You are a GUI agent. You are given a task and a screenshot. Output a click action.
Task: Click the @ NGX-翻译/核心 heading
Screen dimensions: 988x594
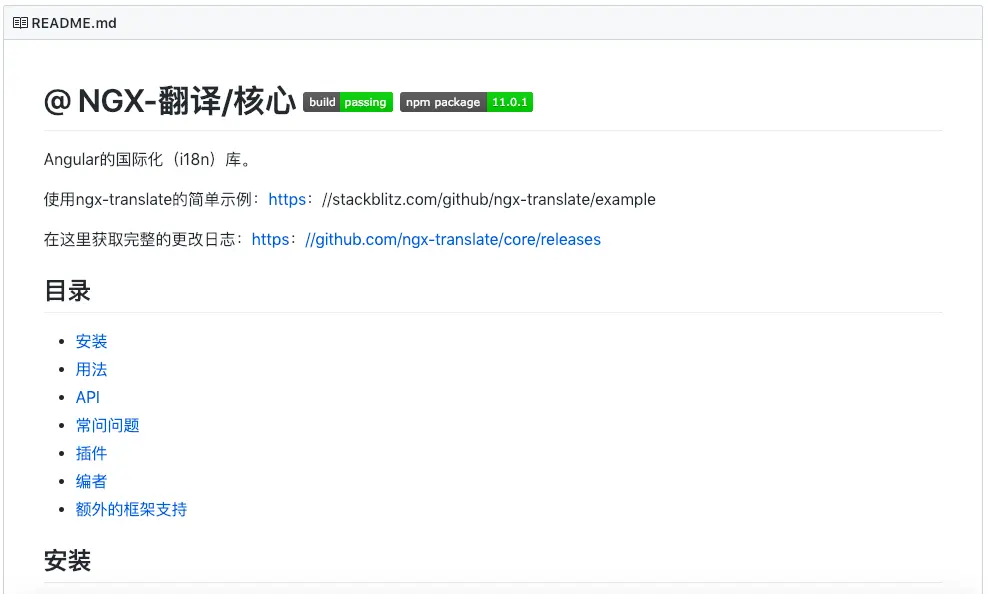click(x=170, y=101)
